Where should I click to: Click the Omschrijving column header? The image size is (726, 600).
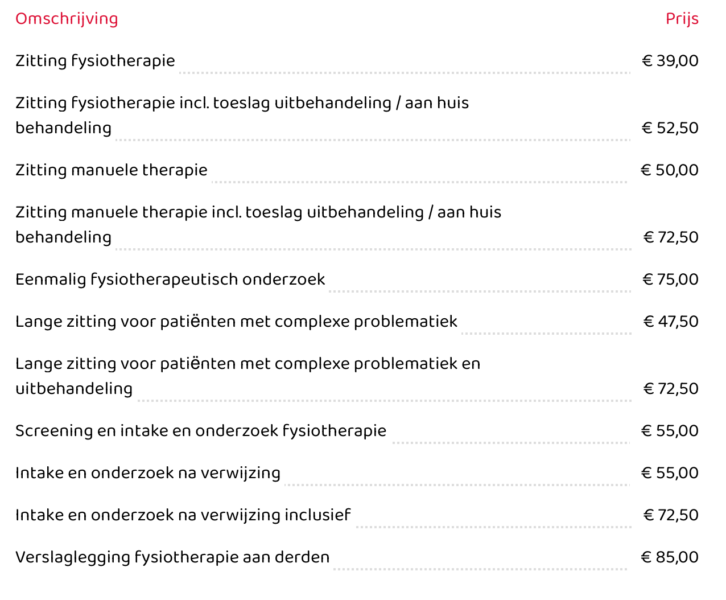[x=67, y=19]
